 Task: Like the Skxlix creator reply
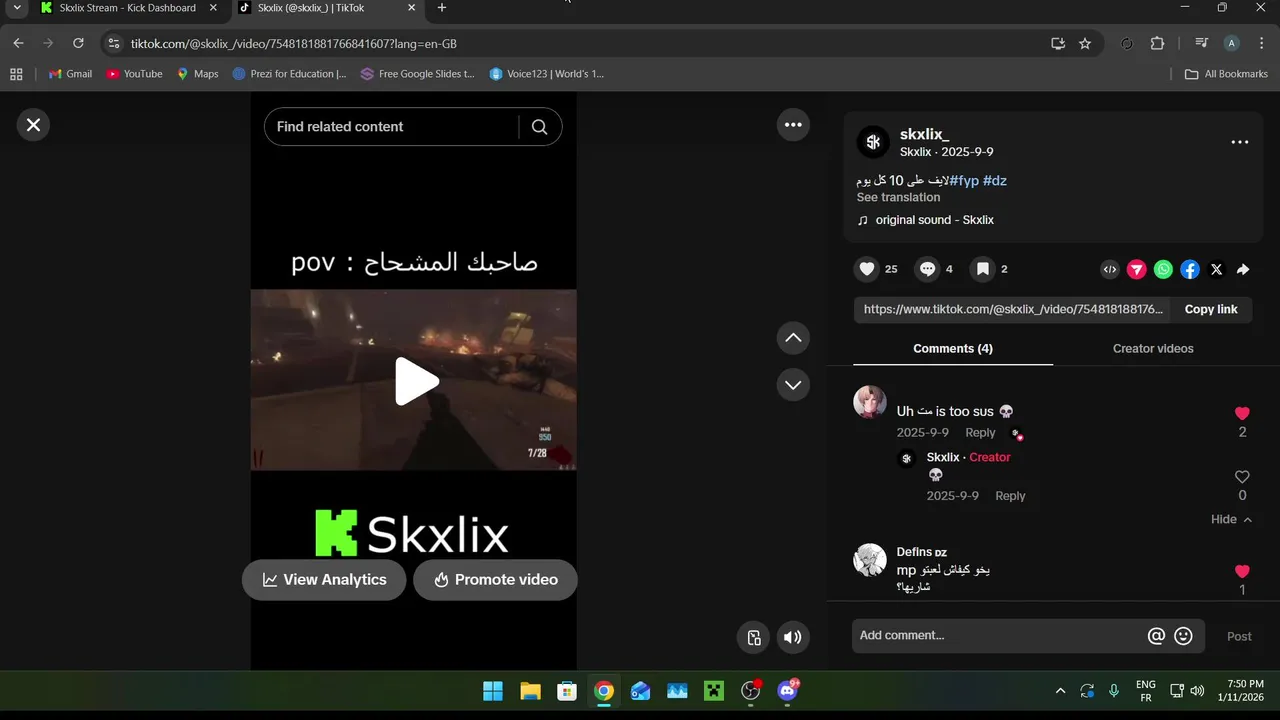coord(1242,477)
